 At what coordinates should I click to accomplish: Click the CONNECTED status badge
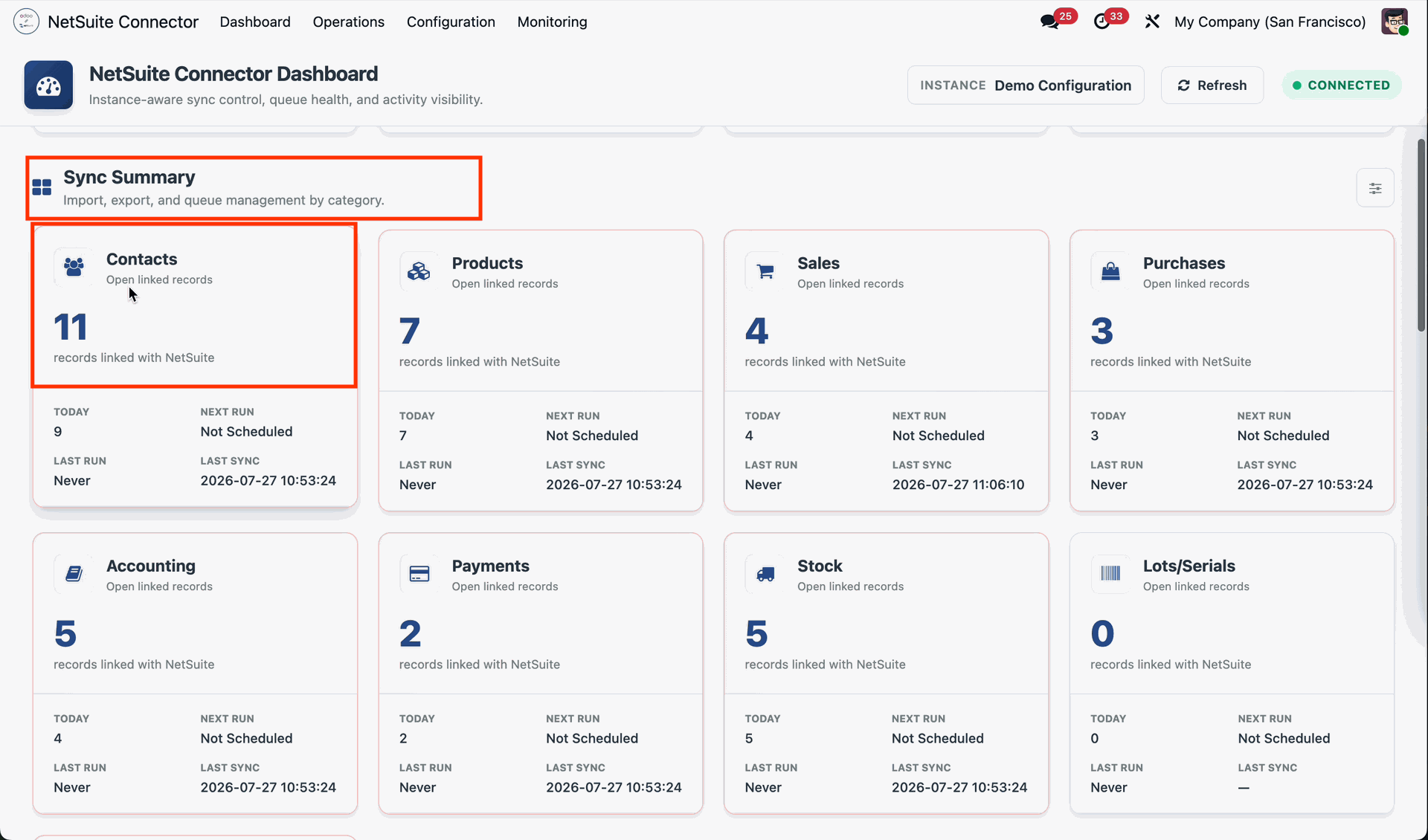click(x=1342, y=85)
